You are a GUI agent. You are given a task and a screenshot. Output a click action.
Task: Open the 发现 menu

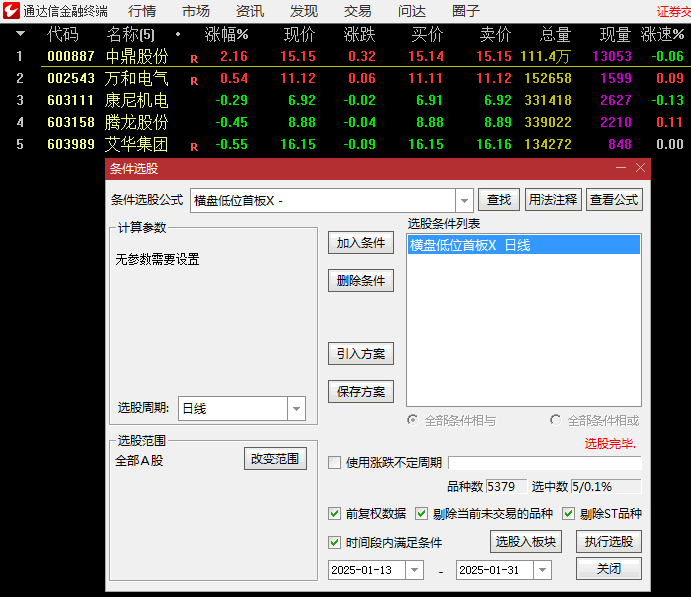[x=304, y=11]
